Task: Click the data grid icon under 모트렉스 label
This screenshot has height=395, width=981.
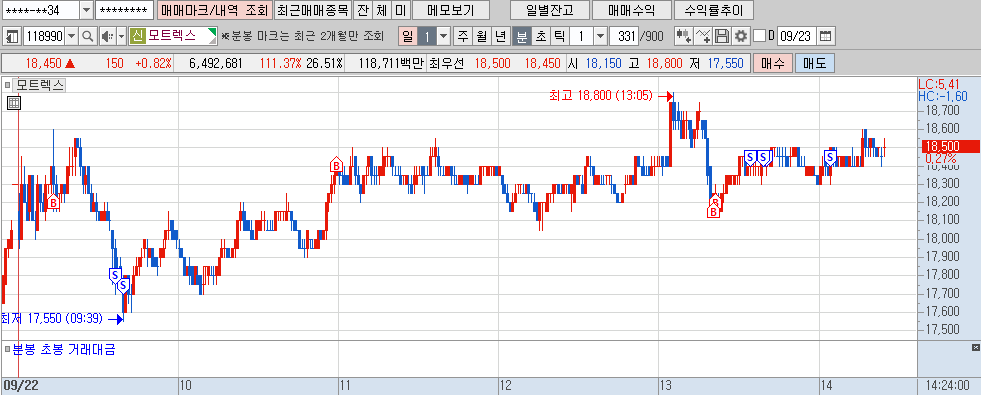Action: (14, 103)
